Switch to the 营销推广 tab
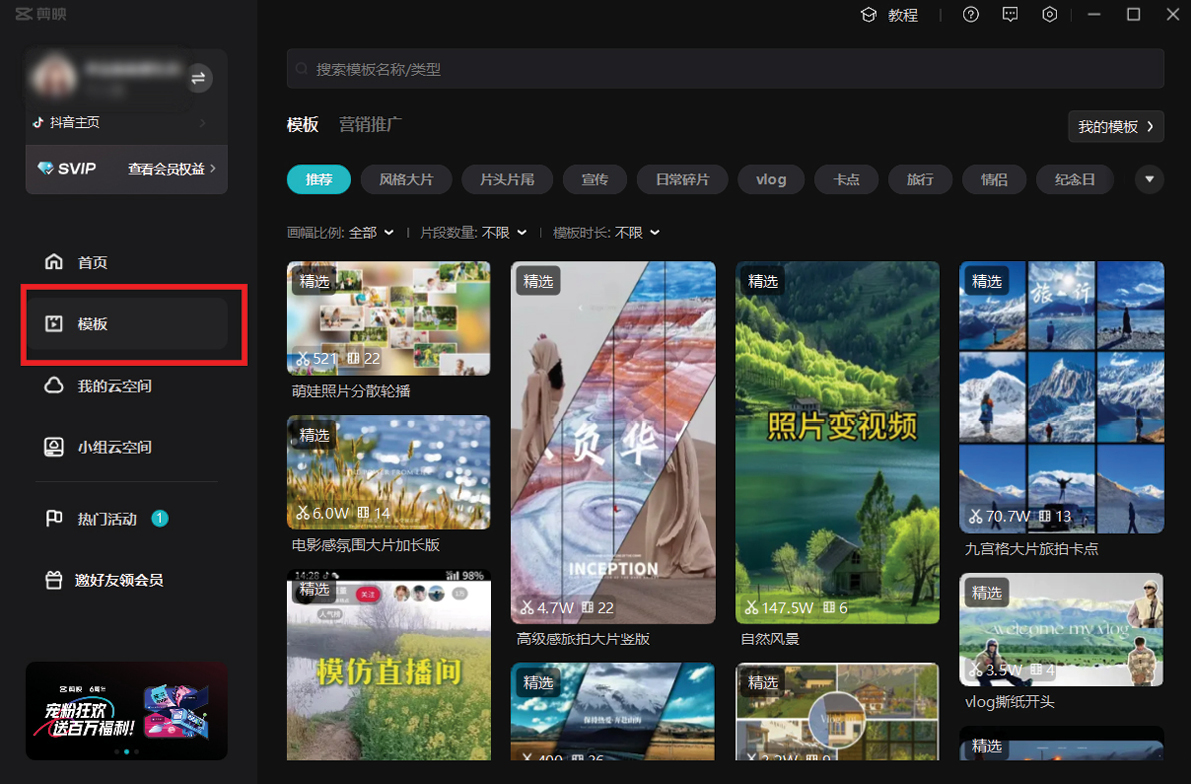This screenshot has width=1191, height=784. [x=370, y=125]
